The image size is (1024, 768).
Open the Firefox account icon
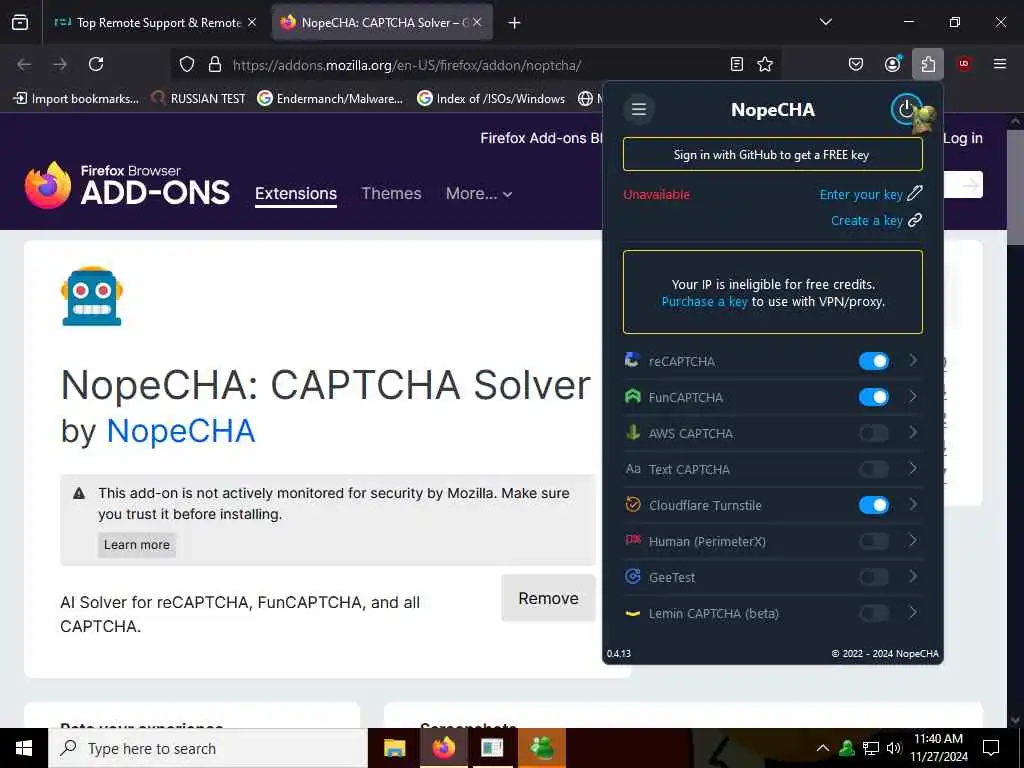coord(892,64)
